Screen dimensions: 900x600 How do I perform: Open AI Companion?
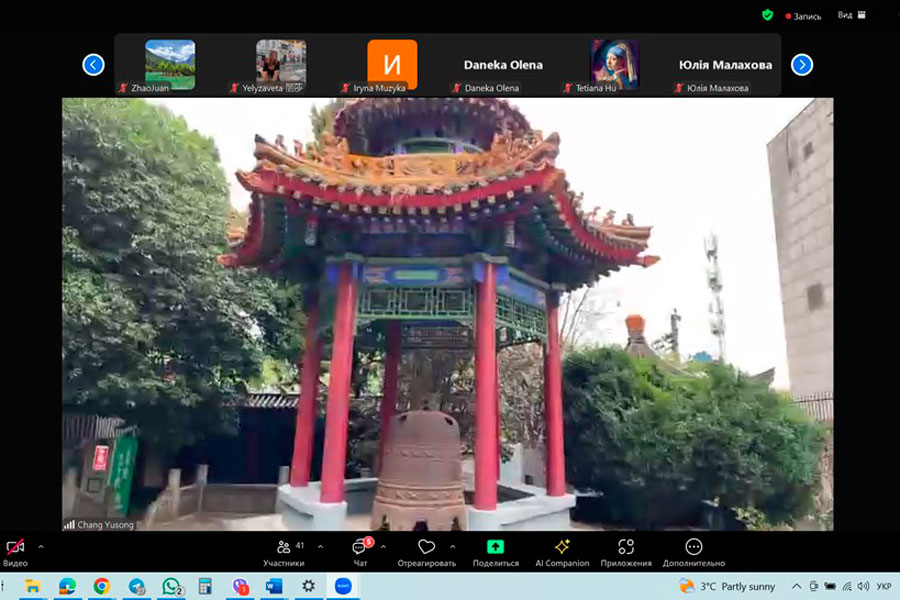click(x=562, y=548)
